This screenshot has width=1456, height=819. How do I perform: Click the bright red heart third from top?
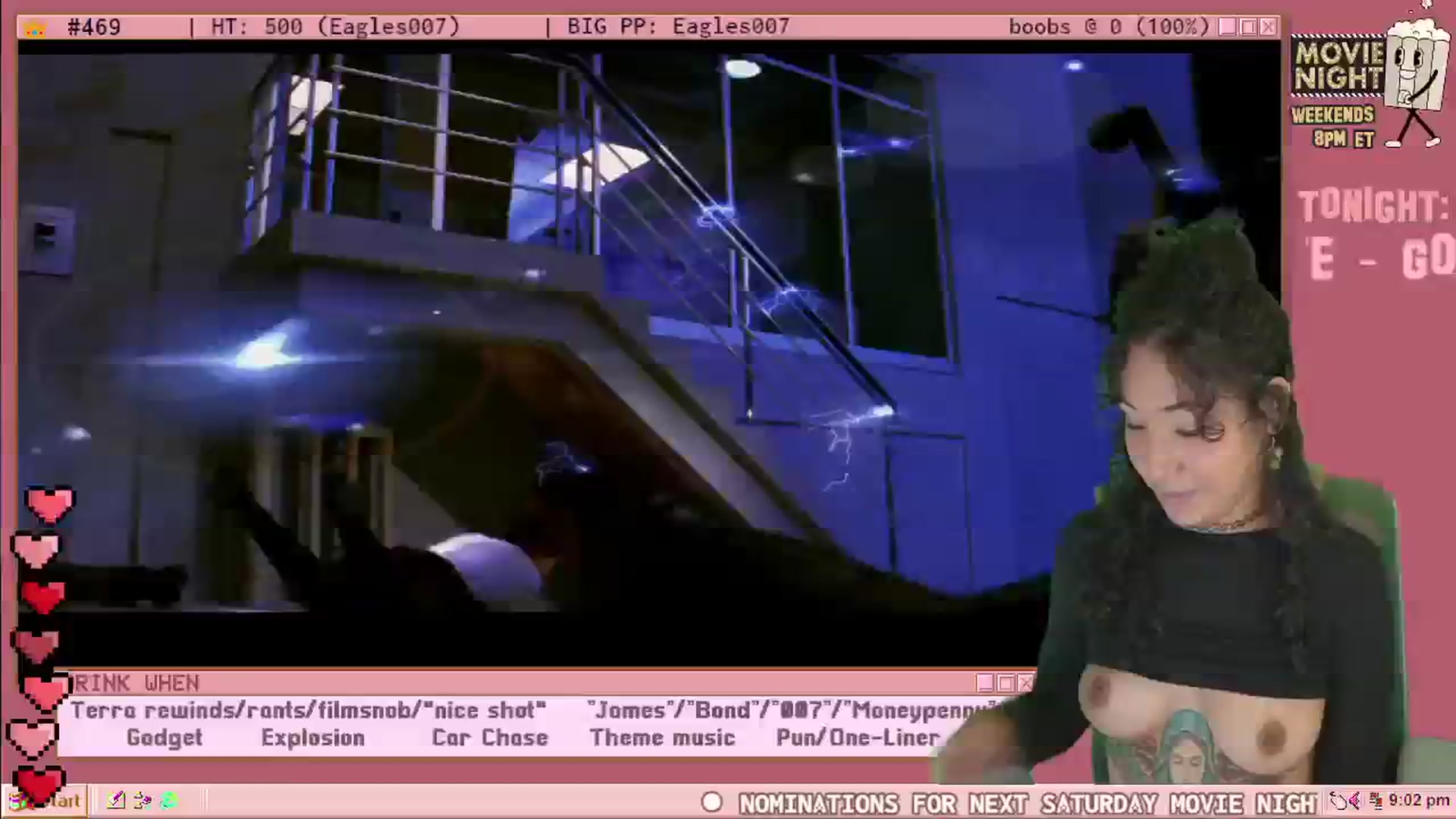tap(42, 597)
